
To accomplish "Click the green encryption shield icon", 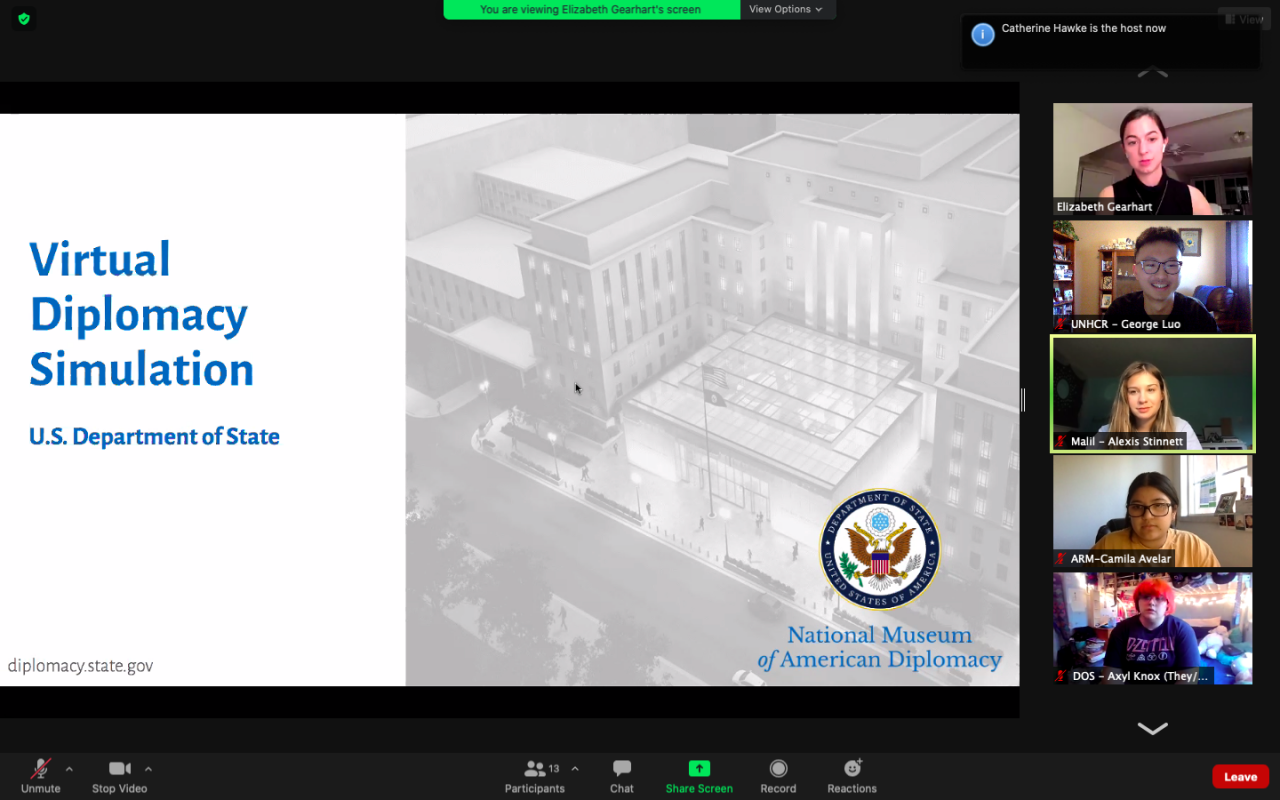I will pos(24,18).
